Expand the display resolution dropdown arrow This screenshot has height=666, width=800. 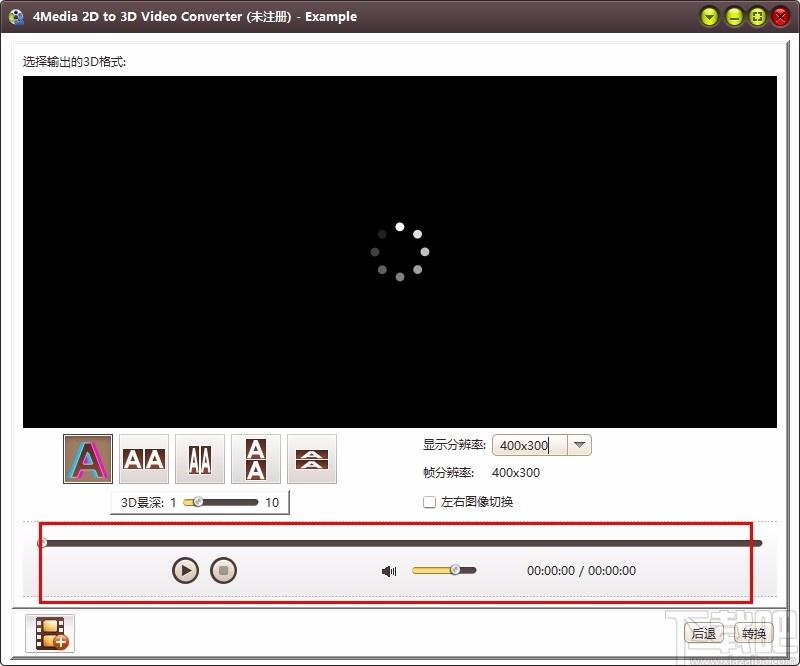click(579, 445)
